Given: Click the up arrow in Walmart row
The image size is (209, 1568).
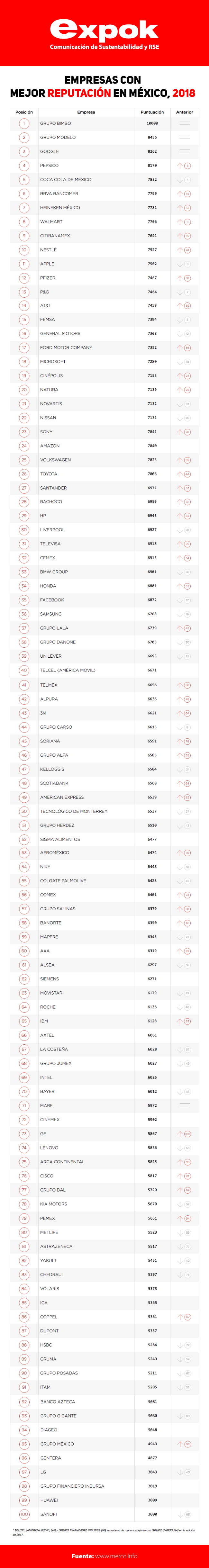Looking at the screenshot, I should coord(180,221).
